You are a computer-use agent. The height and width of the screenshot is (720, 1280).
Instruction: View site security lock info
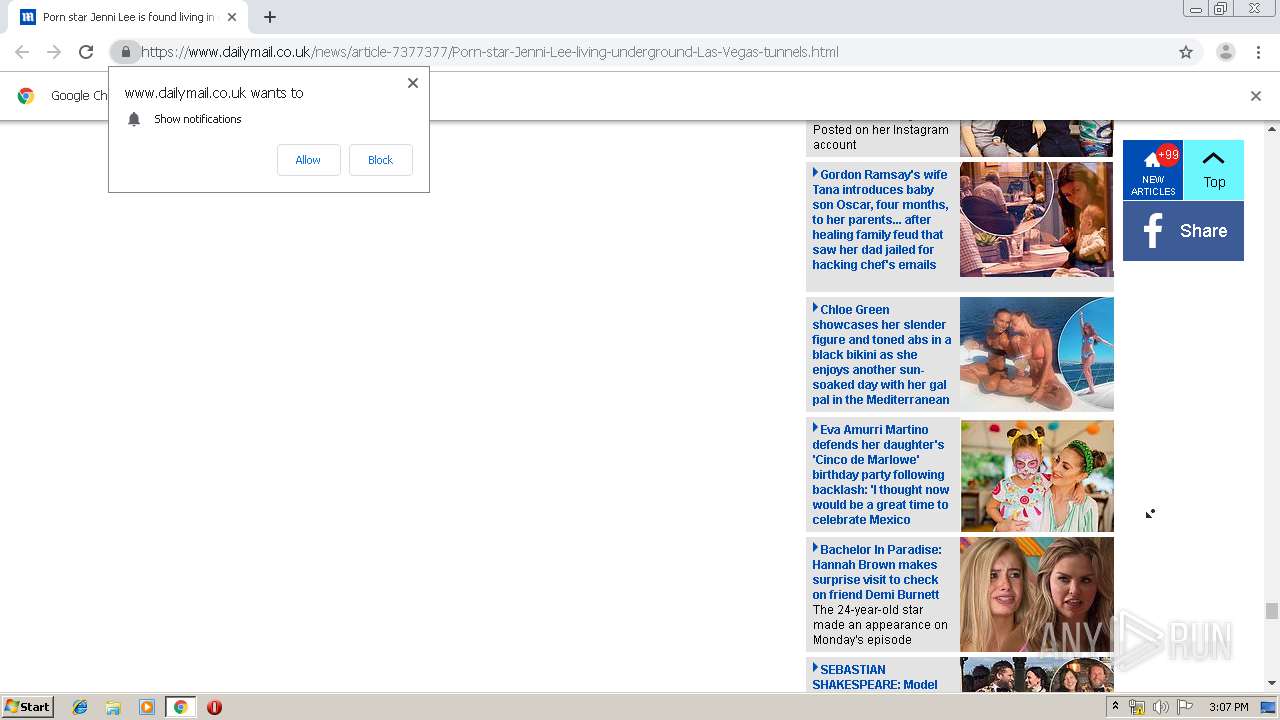(x=126, y=52)
